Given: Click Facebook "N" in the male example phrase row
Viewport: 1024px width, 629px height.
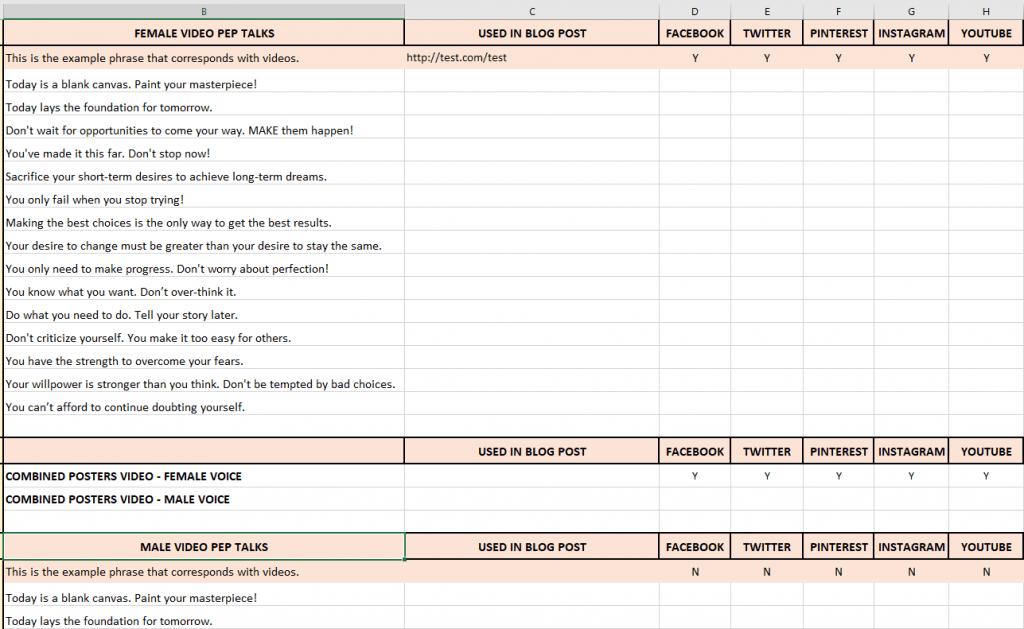Looking at the screenshot, I should click(x=695, y=572).
